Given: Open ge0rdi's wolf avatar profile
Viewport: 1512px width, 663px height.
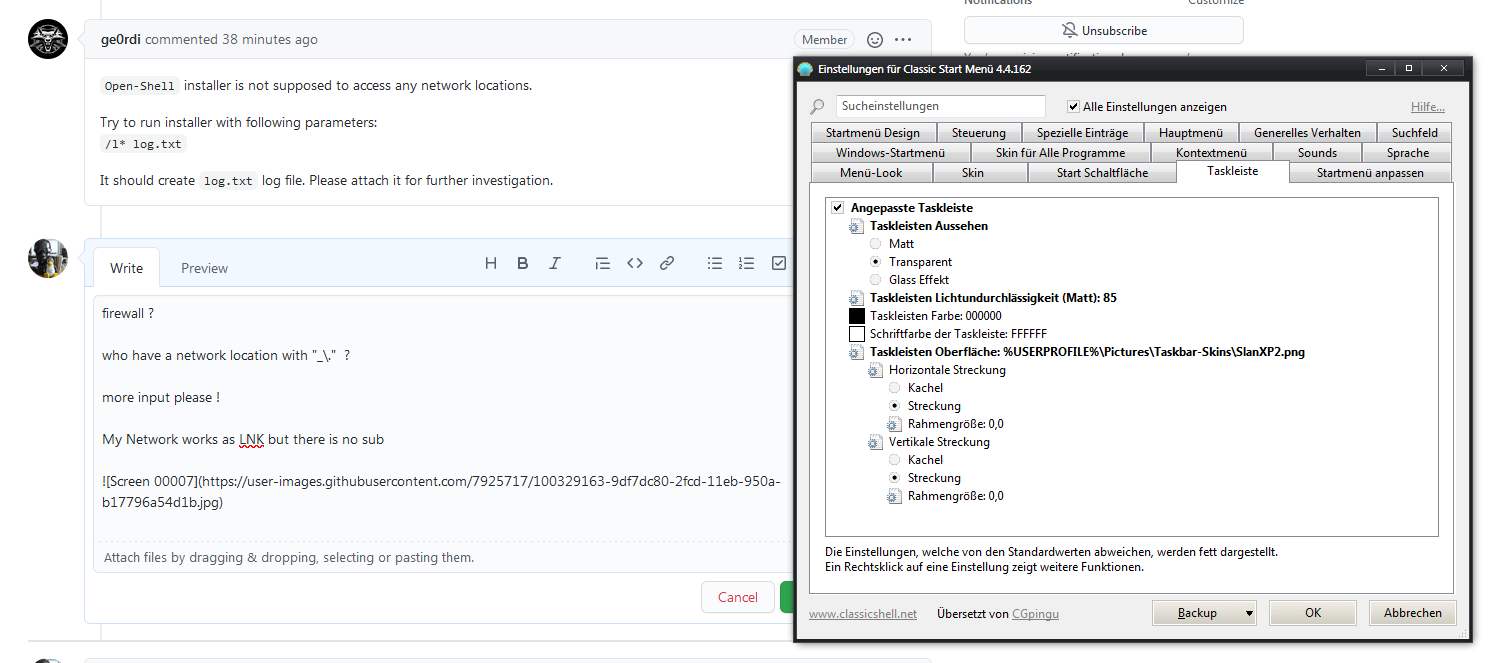Looking at the screenshot, I should (48, 39).
